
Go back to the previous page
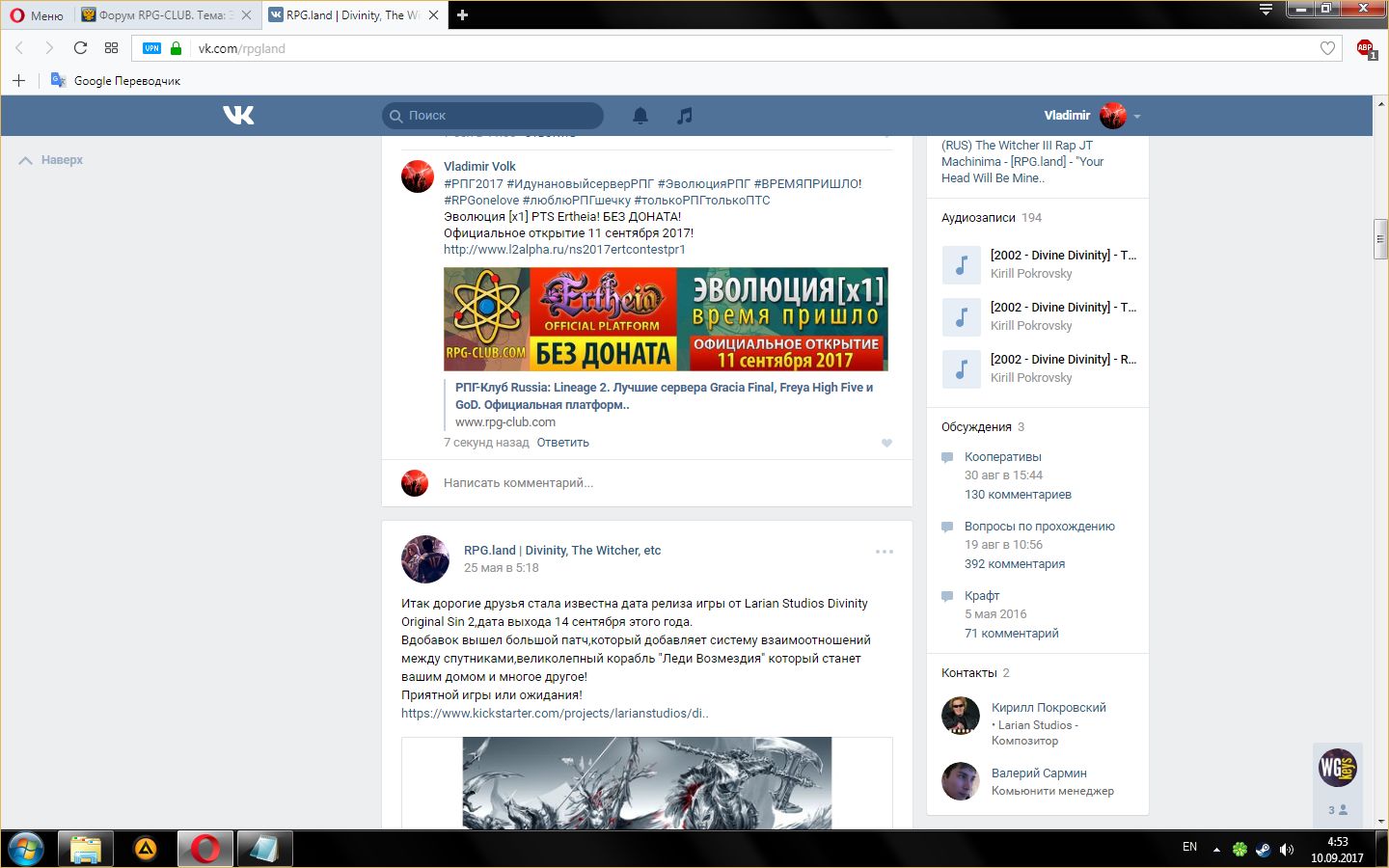pyautogui.click(x=19, y=48)
